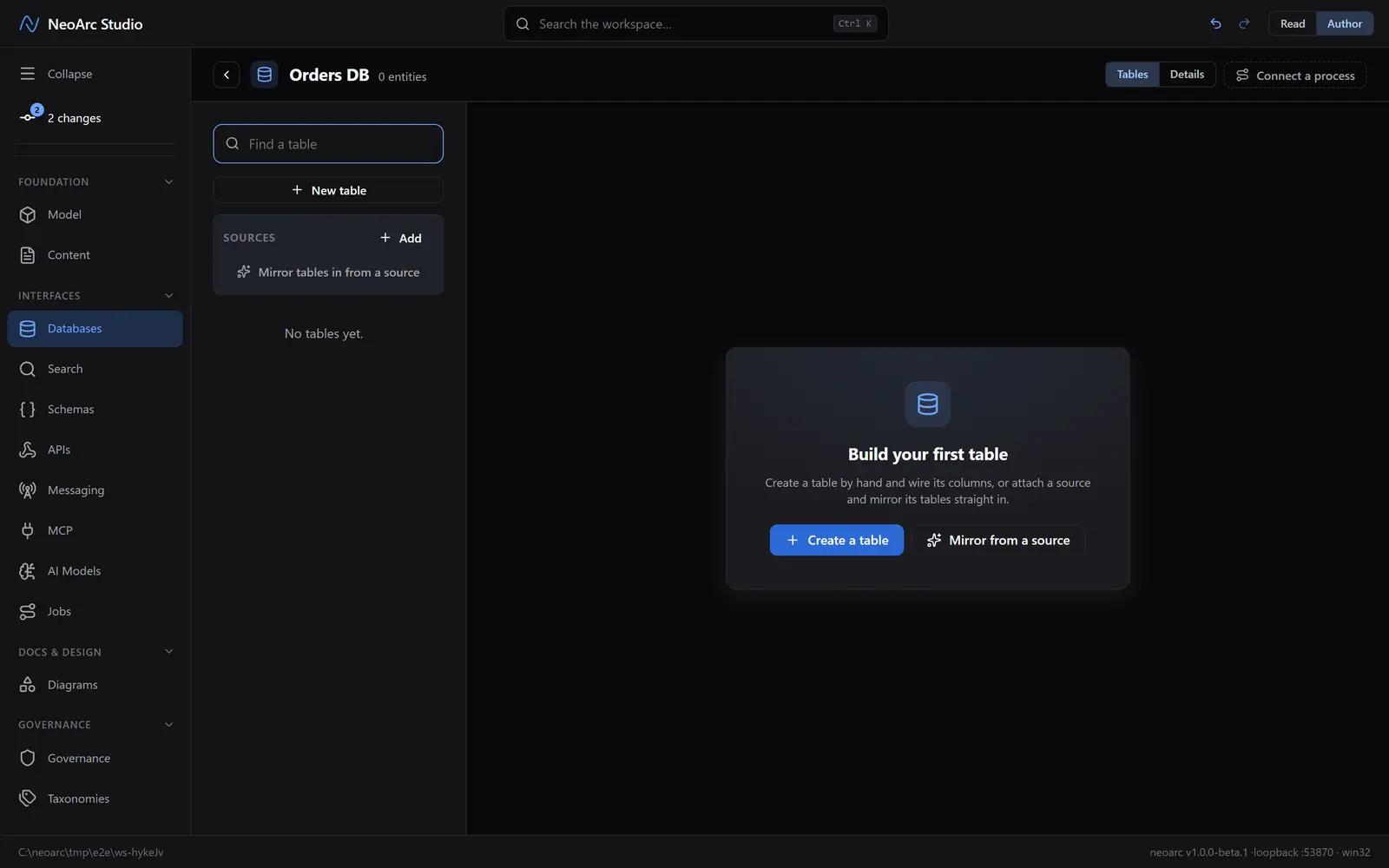Open the Schemas menu item label
This screenshot has height=868, width=1389.
[70, 409]
